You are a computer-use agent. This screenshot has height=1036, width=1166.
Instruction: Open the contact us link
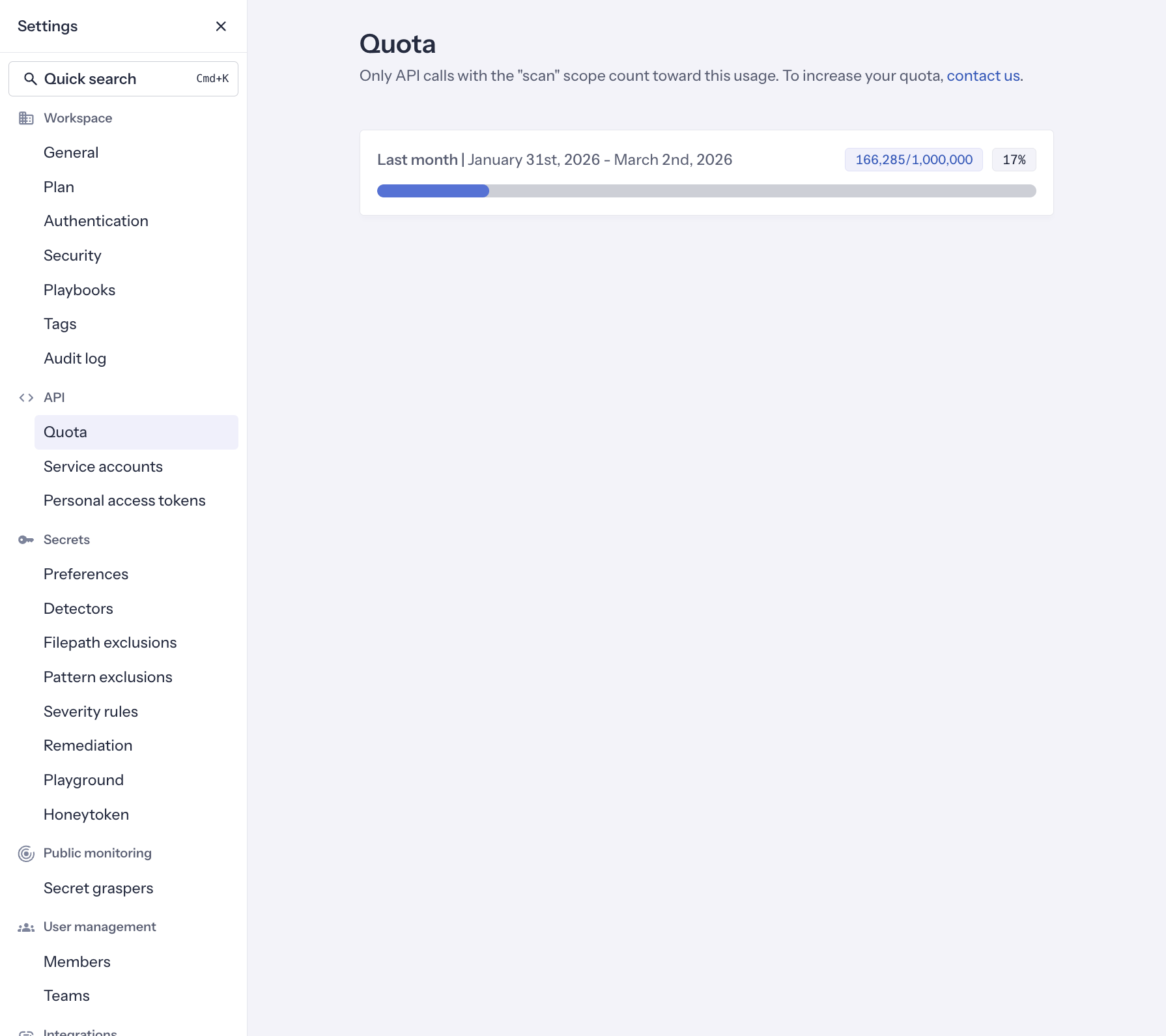click(984, 76)
